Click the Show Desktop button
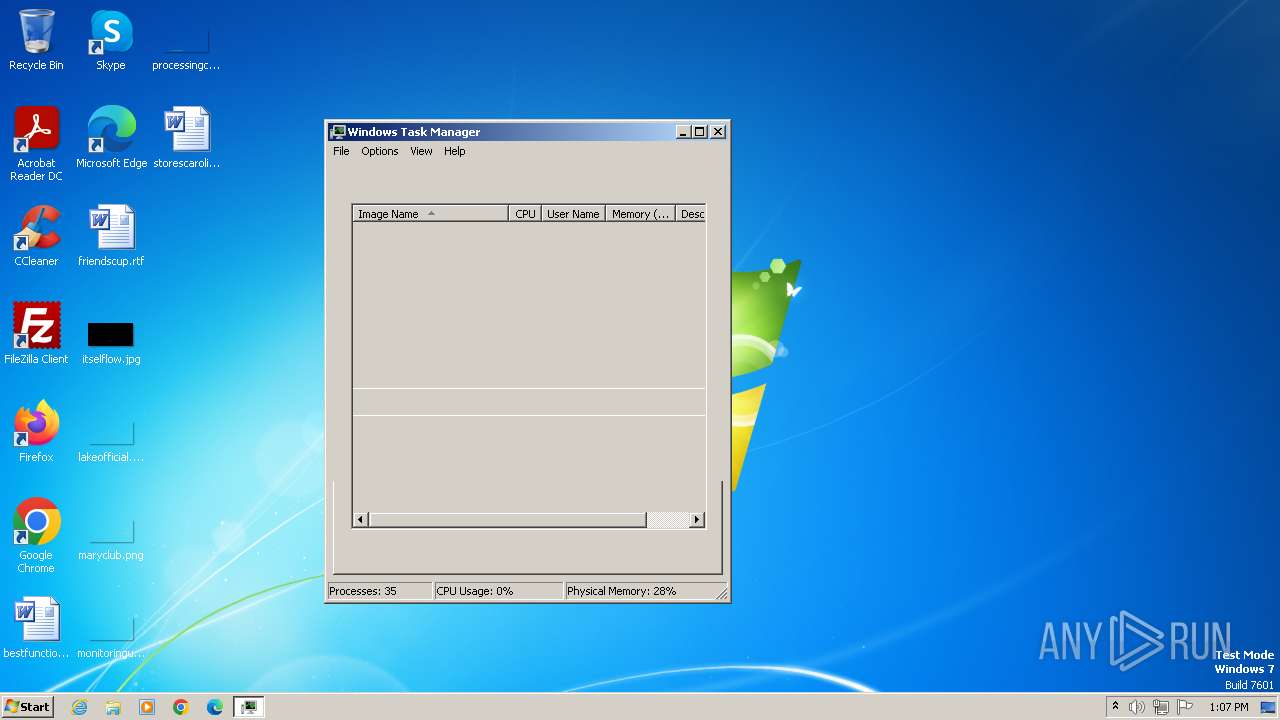This screenshot has width=1280, height=720. point(1269,707)
